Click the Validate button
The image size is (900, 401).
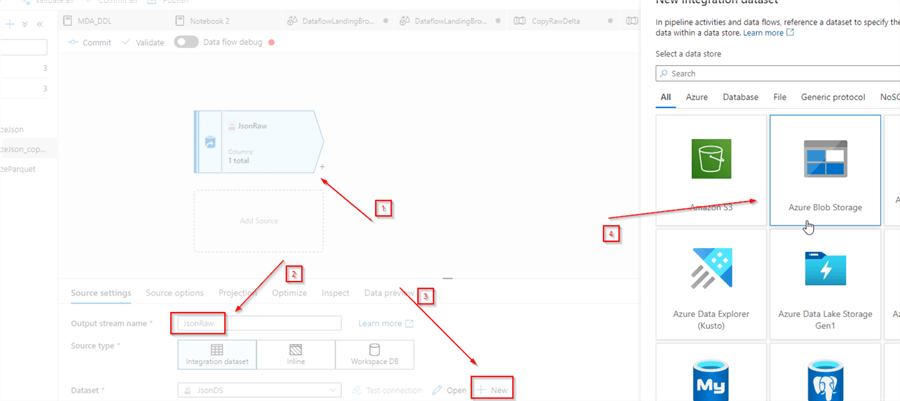143,42
